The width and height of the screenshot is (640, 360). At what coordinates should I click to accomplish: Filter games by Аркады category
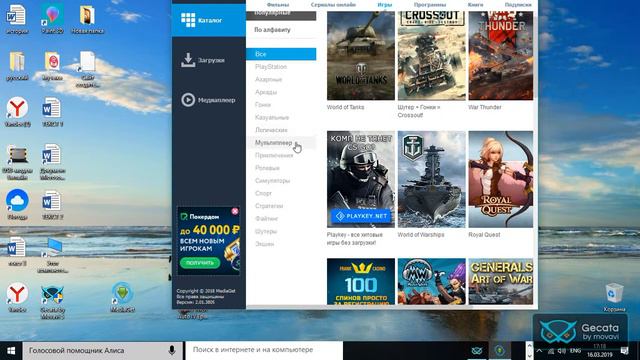click(x=266, y=92)
